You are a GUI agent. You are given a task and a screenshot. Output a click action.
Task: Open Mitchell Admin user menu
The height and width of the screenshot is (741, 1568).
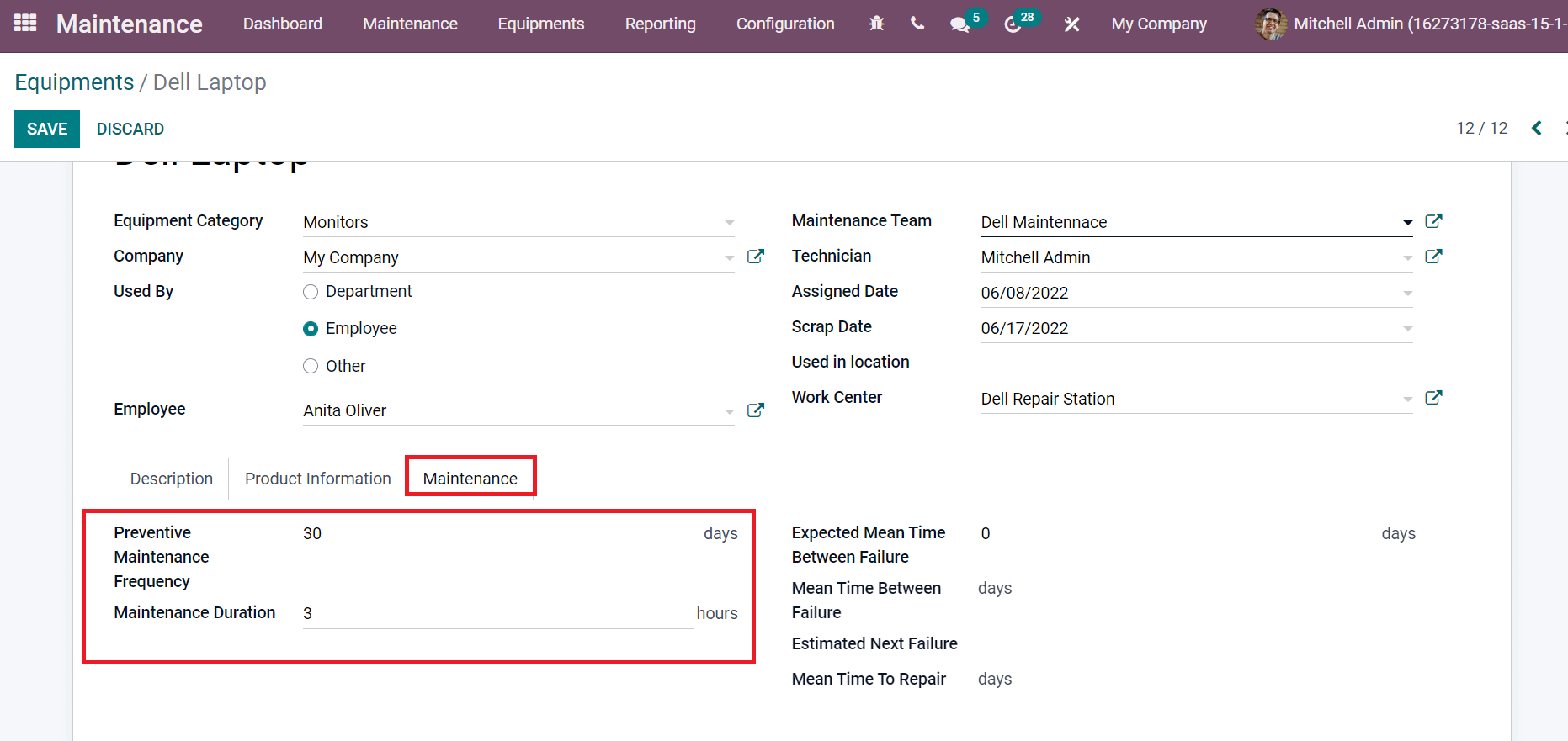1411,24
